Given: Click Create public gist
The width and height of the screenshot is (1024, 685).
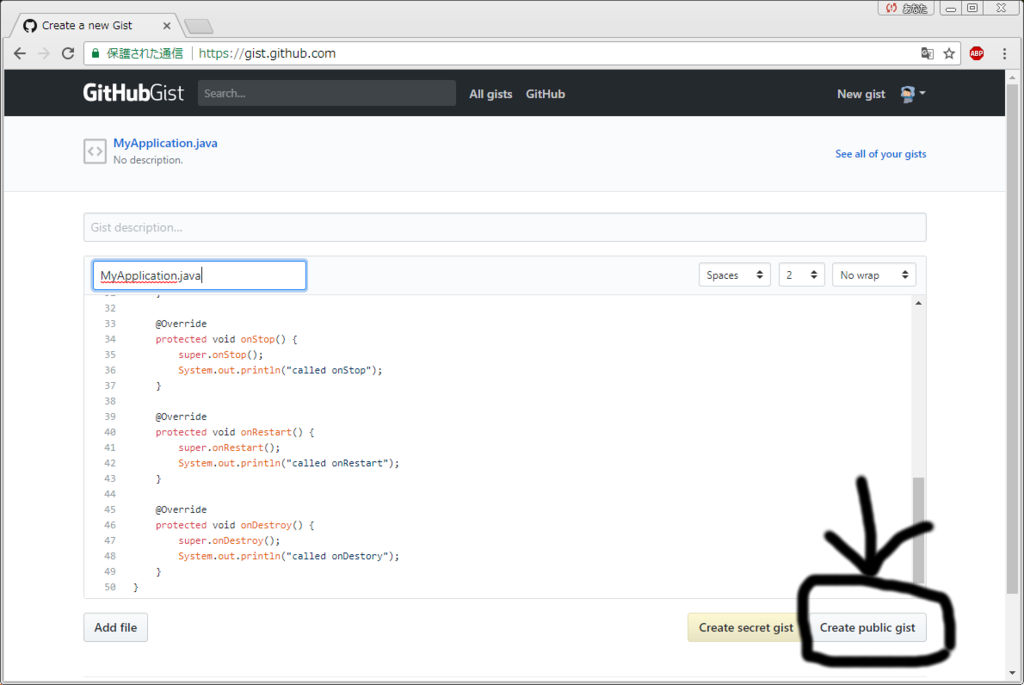Looking at the screenshot, I should pos(867,628).
